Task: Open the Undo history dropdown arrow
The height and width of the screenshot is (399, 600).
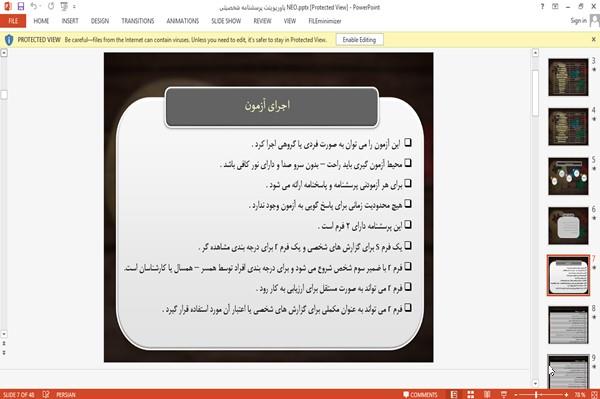Action: [41, 7]
